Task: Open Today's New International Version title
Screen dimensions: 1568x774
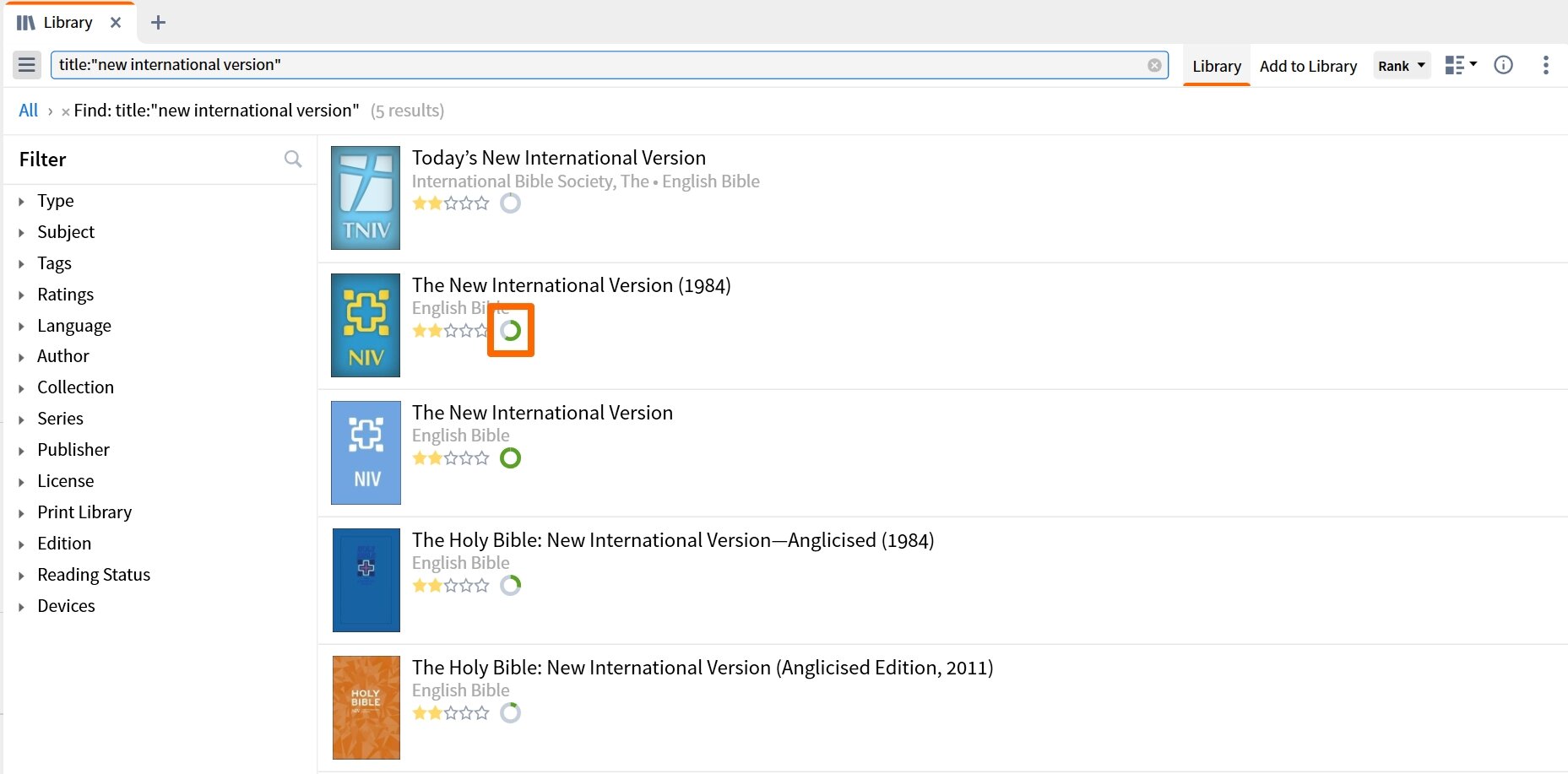Action: (558, 158)
